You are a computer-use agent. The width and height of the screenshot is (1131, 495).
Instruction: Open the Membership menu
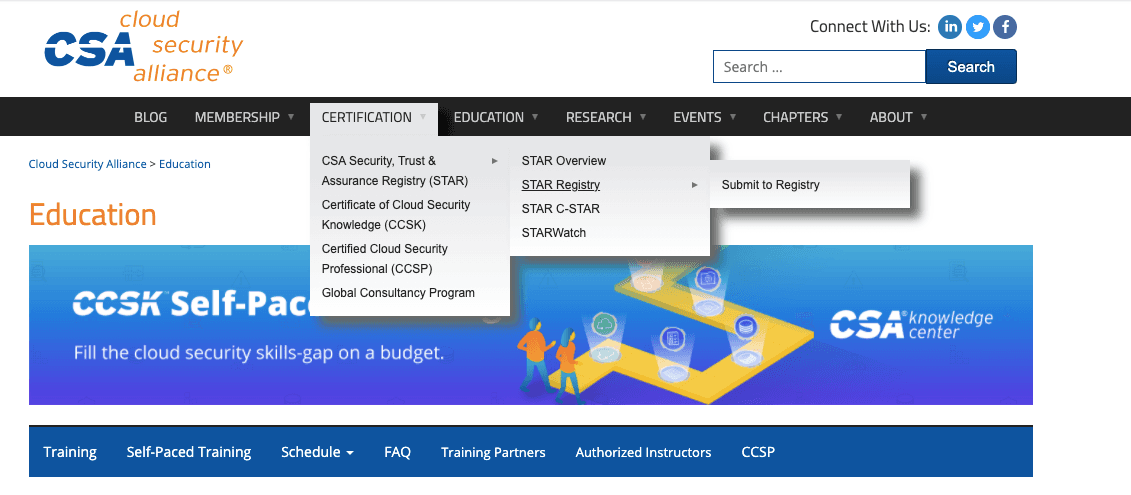pos(237,117)
